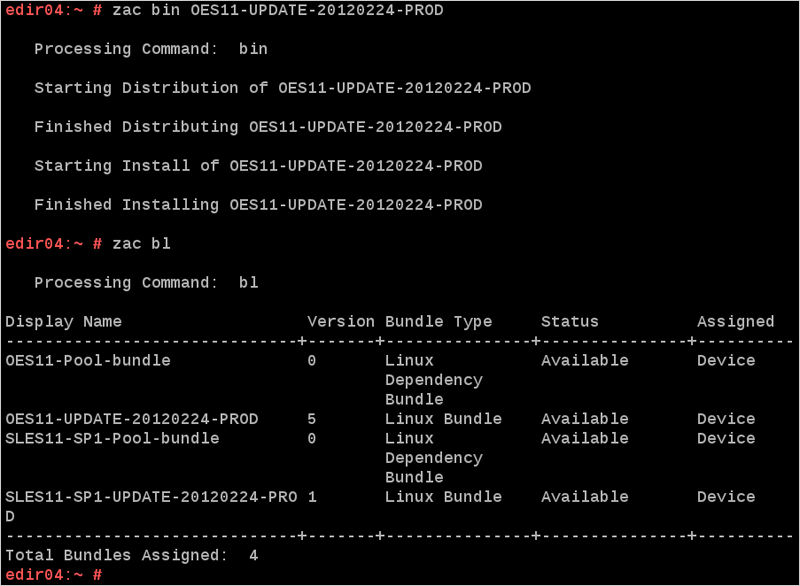This screenshot has width=800, height=586.
Task: Click the 'Assigned' column header
Action: point(735,322)
